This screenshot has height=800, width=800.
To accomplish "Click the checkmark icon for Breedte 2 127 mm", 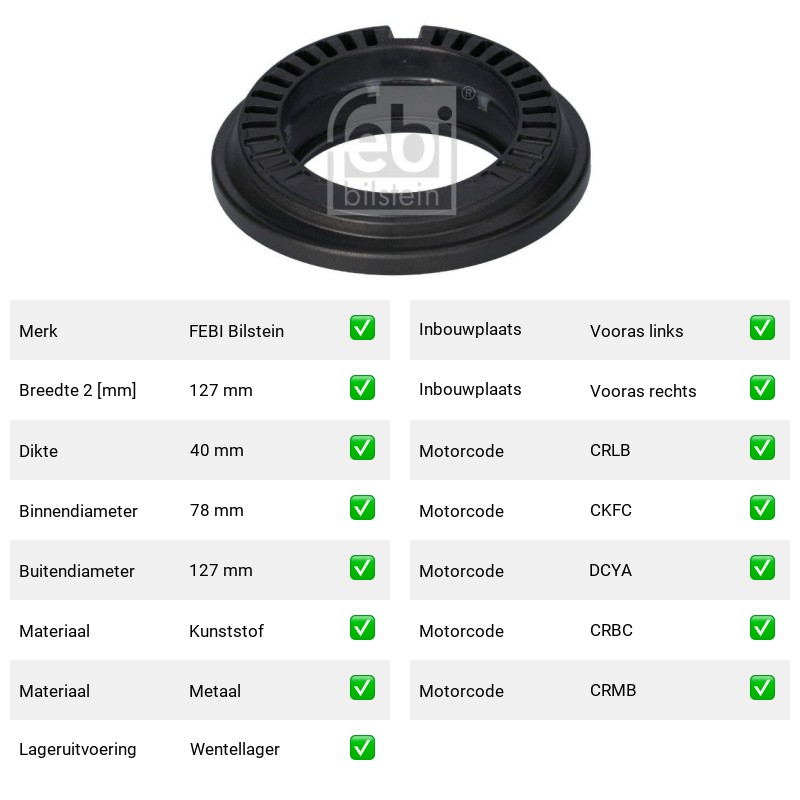I will coord(362,388).
